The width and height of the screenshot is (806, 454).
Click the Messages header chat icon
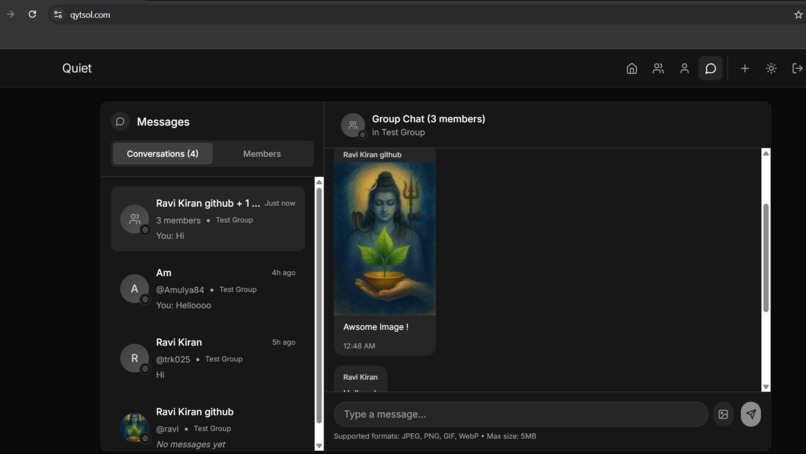tap(120, 121)
